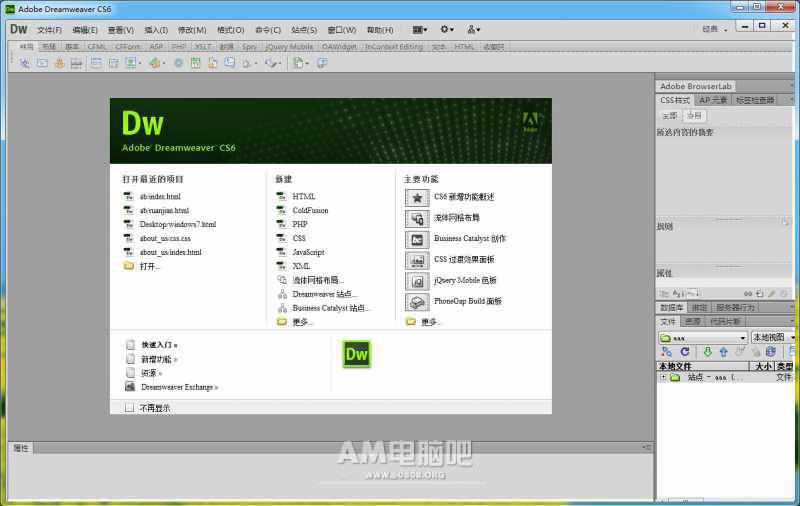Viewport: 800px width, 506px height.
Task: Open recent file ab/index.html
Action: 160,196
